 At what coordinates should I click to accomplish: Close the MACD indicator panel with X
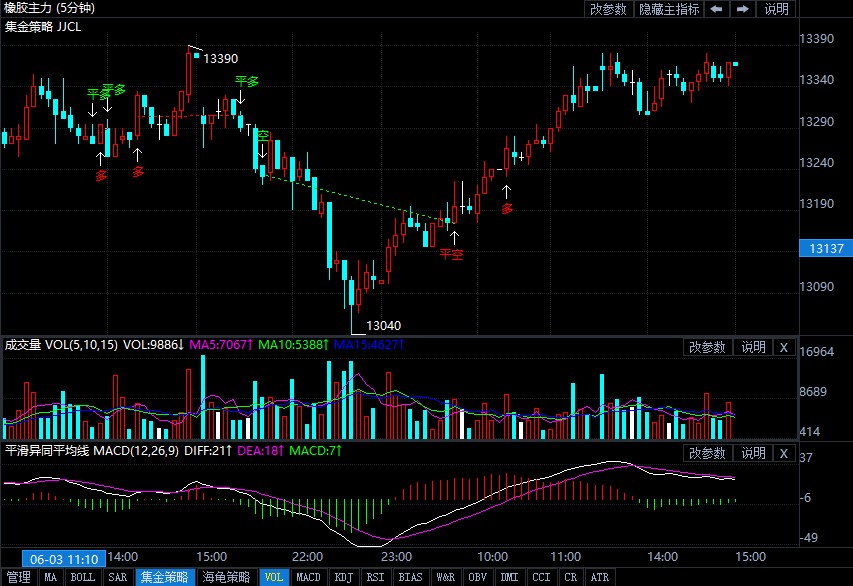(x=783, y=453)
